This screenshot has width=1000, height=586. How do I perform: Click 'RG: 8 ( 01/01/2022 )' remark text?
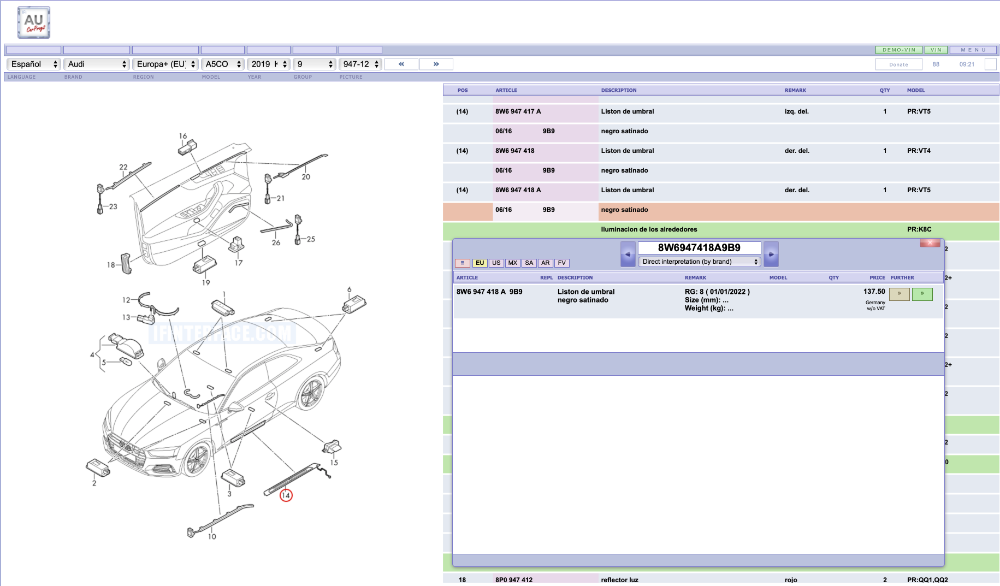[x=717, y=291]
